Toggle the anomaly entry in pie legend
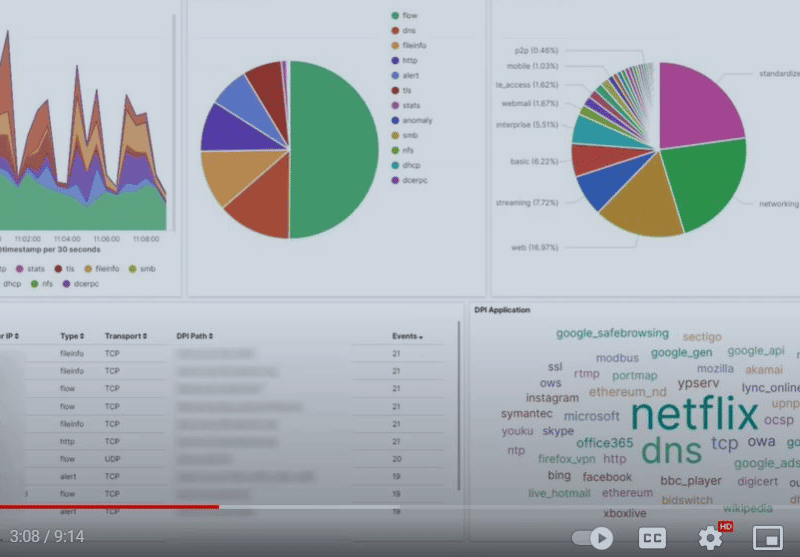The image size is (800, 557). pyautogui.click(x=412, y=120)
